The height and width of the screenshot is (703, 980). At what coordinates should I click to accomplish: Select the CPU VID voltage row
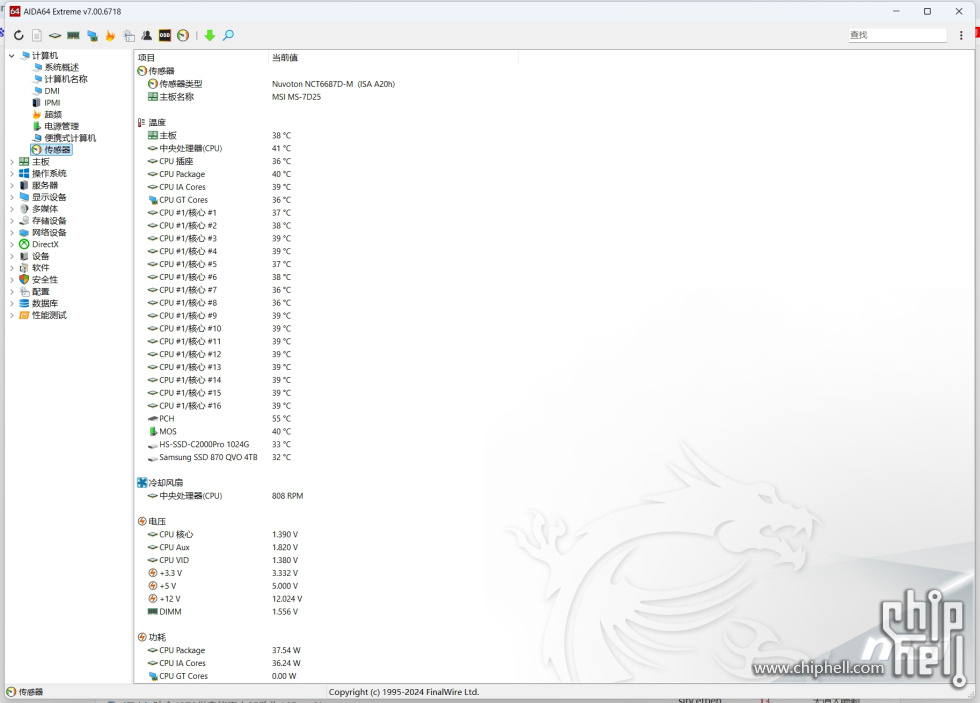coord(223,561)
